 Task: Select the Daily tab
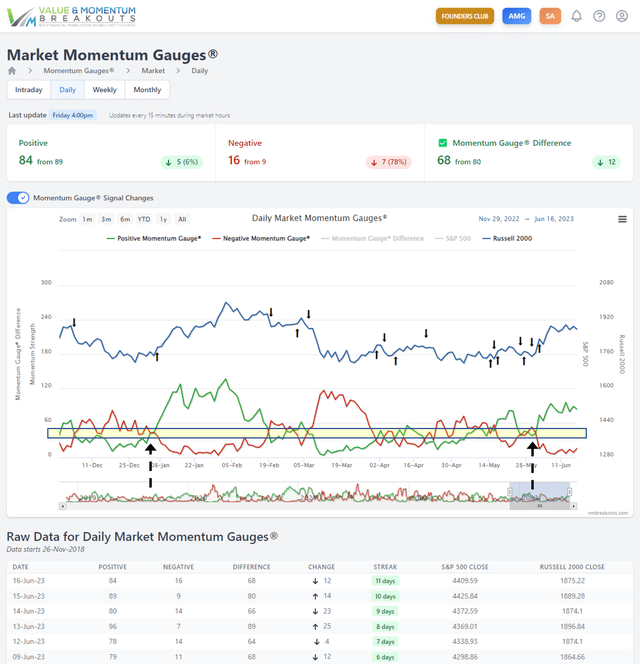click(68, 90)
